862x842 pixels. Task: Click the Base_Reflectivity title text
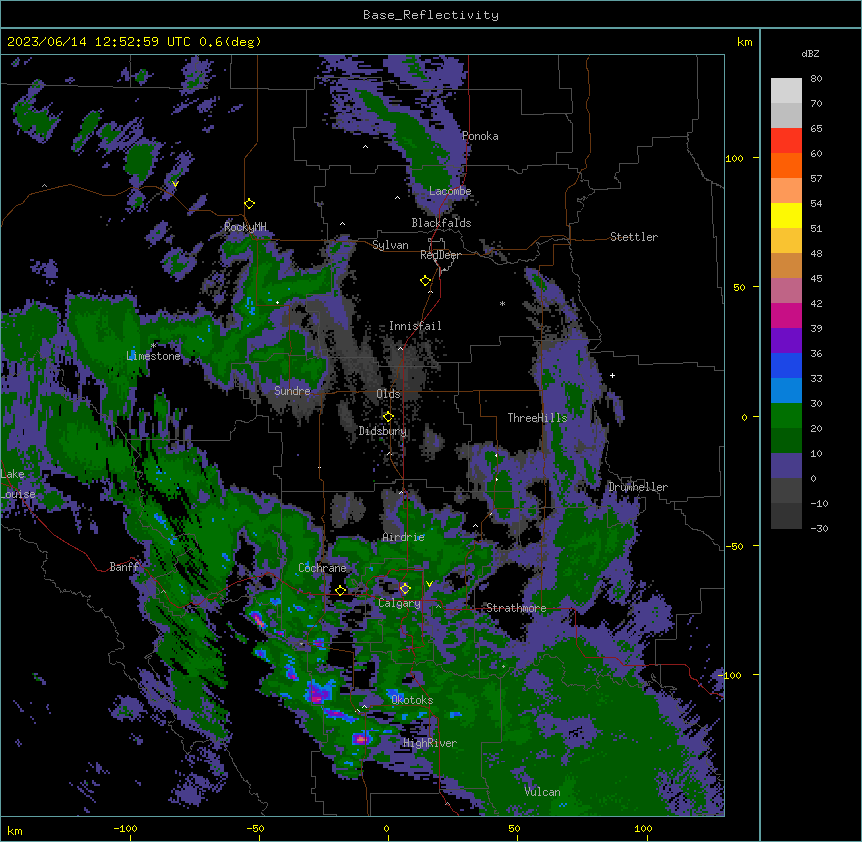[431, 15]
